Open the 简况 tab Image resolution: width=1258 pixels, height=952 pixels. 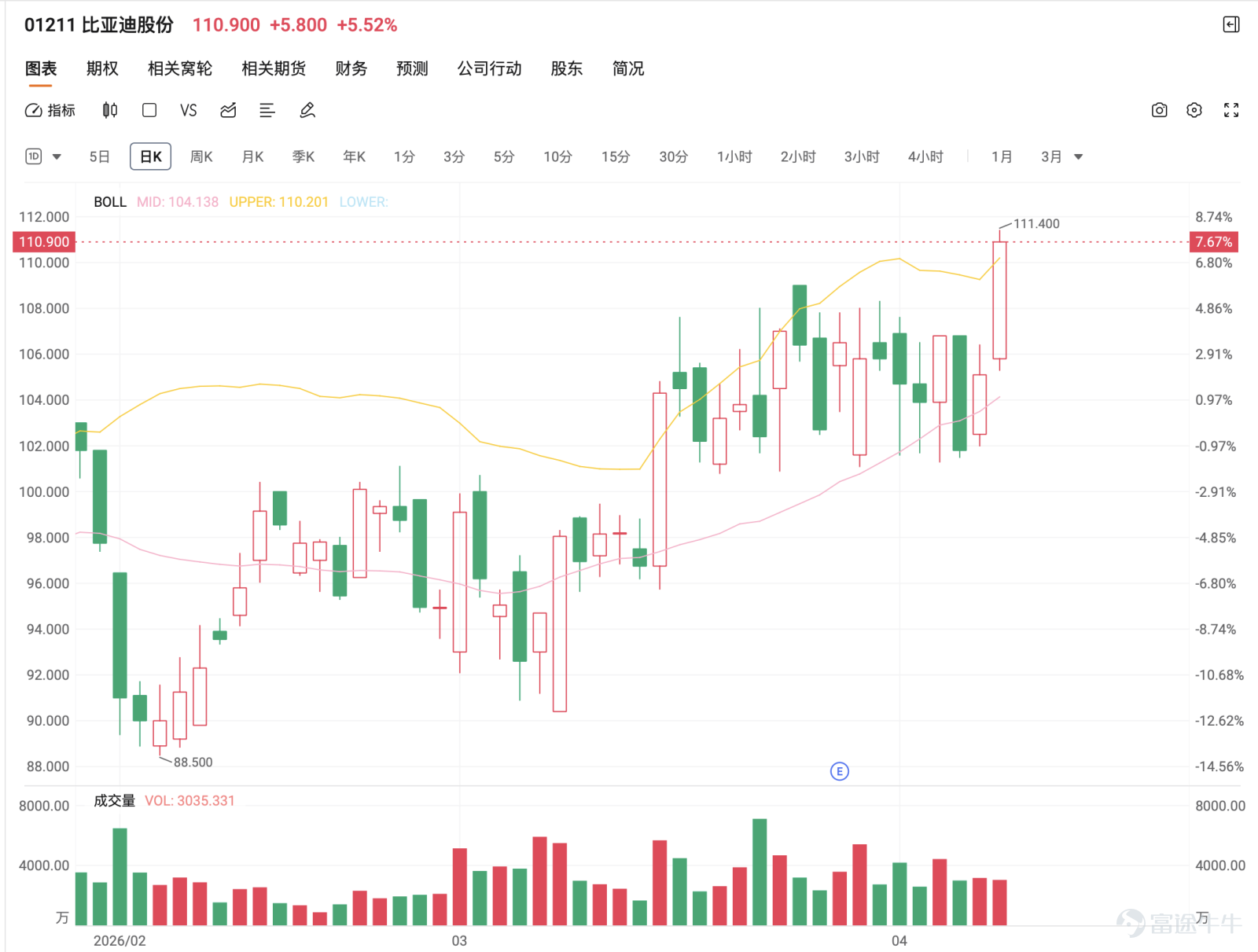[627, 68]
